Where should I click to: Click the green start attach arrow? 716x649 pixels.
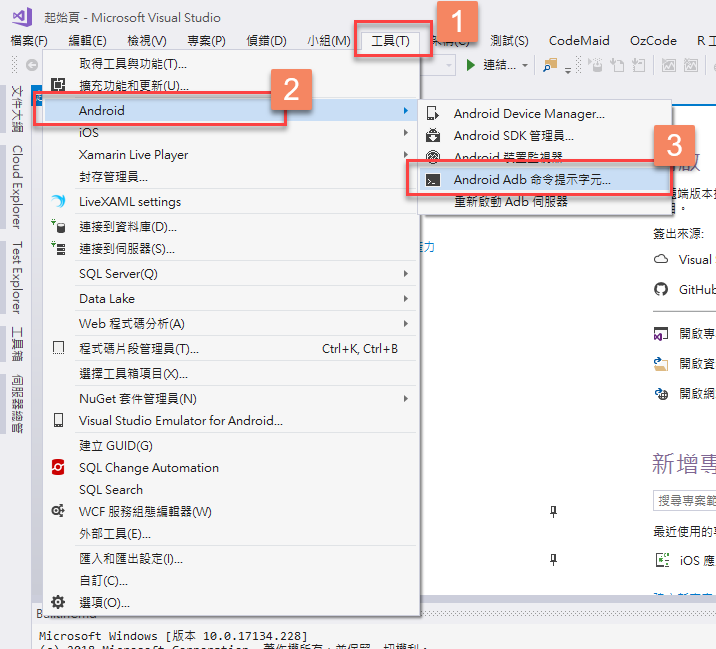tap(470, 65)
